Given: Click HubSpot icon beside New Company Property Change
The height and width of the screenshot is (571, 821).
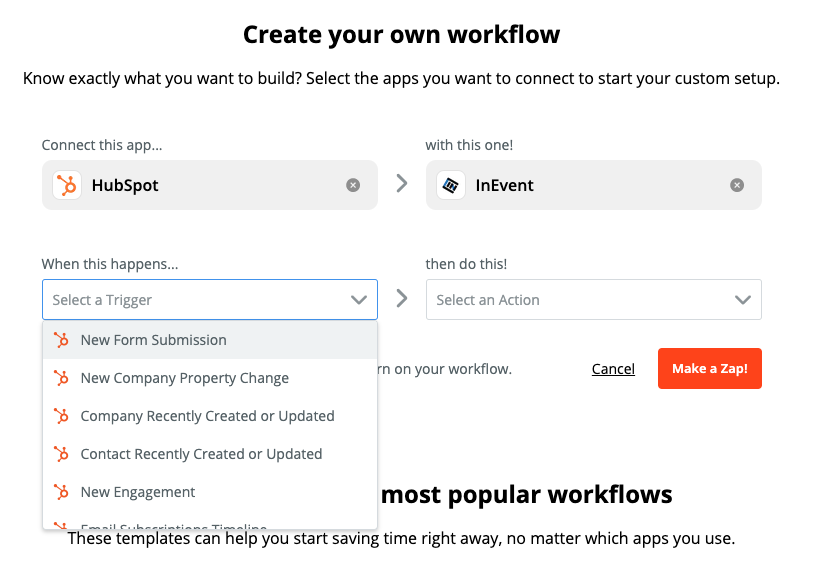Looking at the screenshot, I should click(61, 378).
